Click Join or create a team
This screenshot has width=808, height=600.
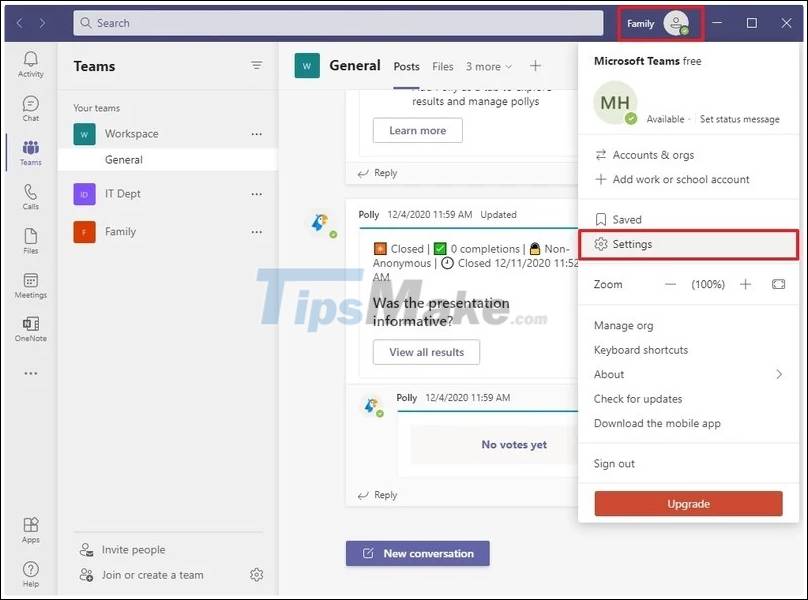click(x=142, y=575)
